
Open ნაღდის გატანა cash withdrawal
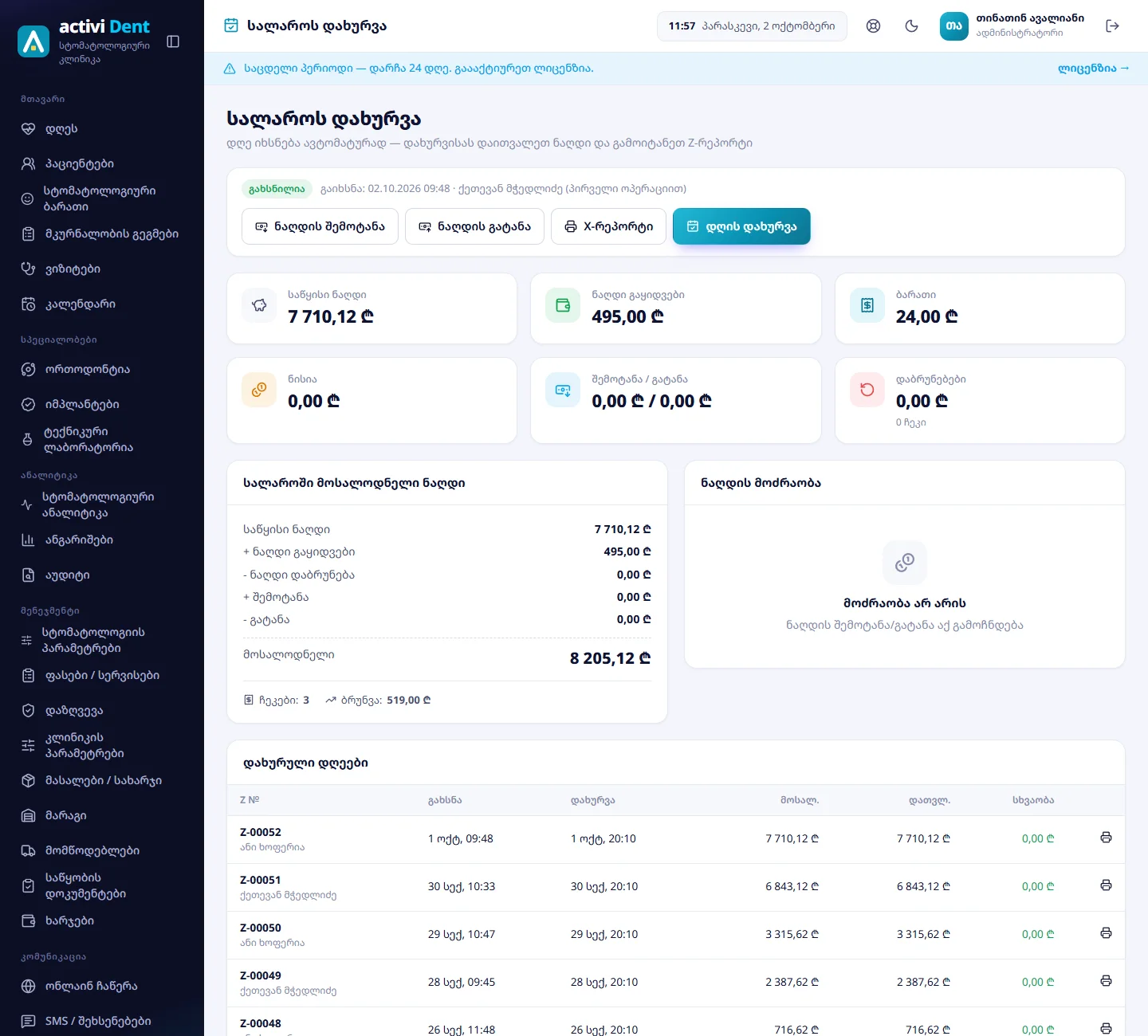[475, 226]
